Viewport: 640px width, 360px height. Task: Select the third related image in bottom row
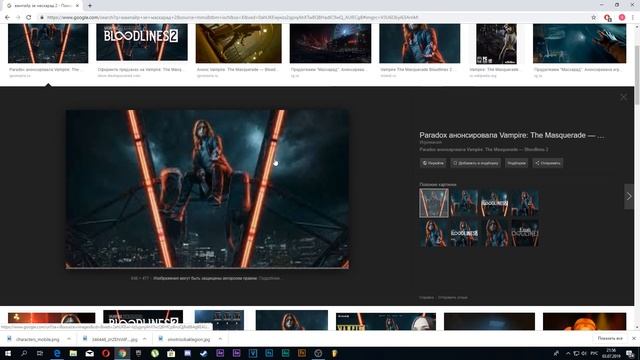point(494,233)
